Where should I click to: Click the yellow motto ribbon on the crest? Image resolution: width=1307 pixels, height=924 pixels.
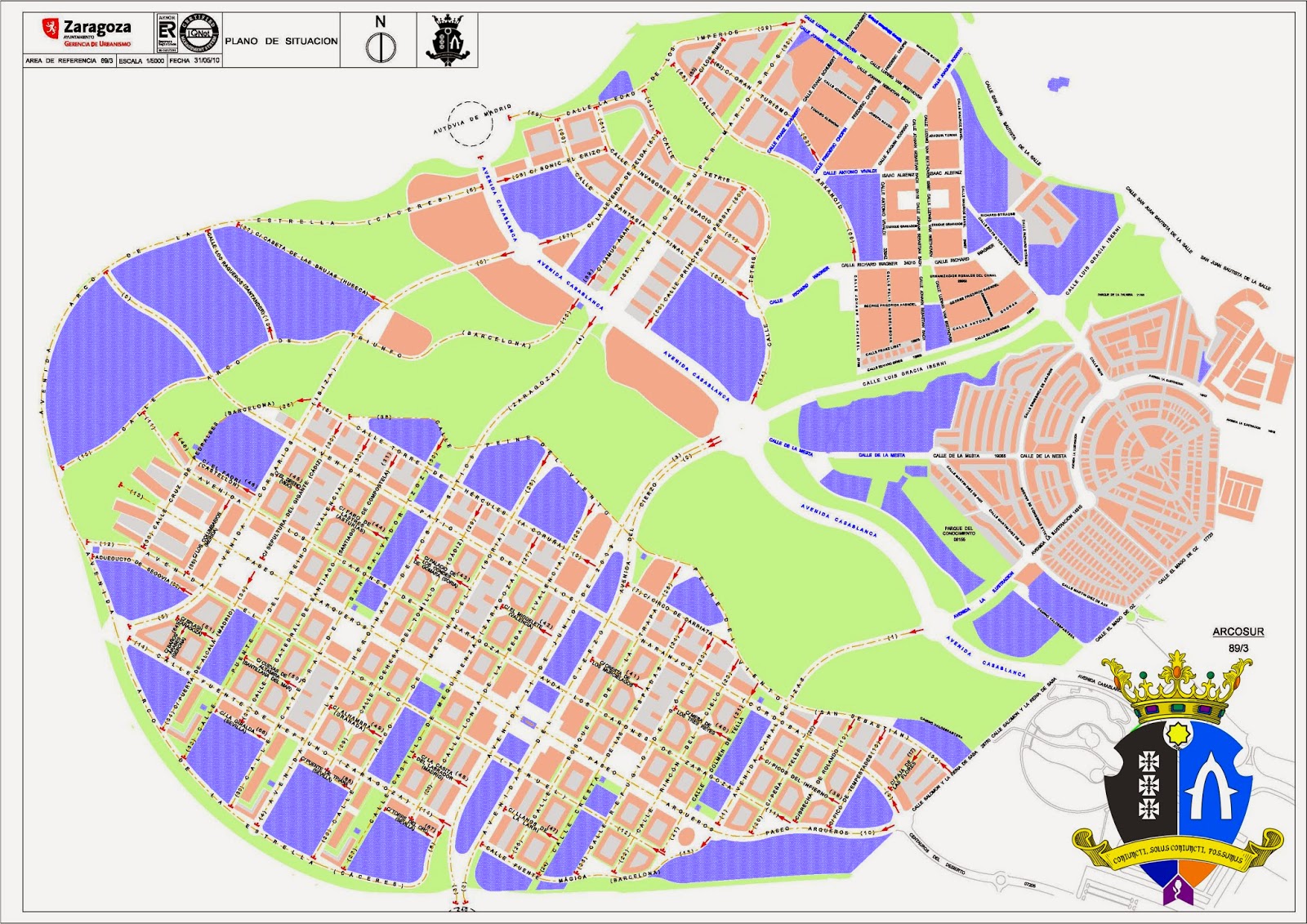click(x=1177, y=851)
